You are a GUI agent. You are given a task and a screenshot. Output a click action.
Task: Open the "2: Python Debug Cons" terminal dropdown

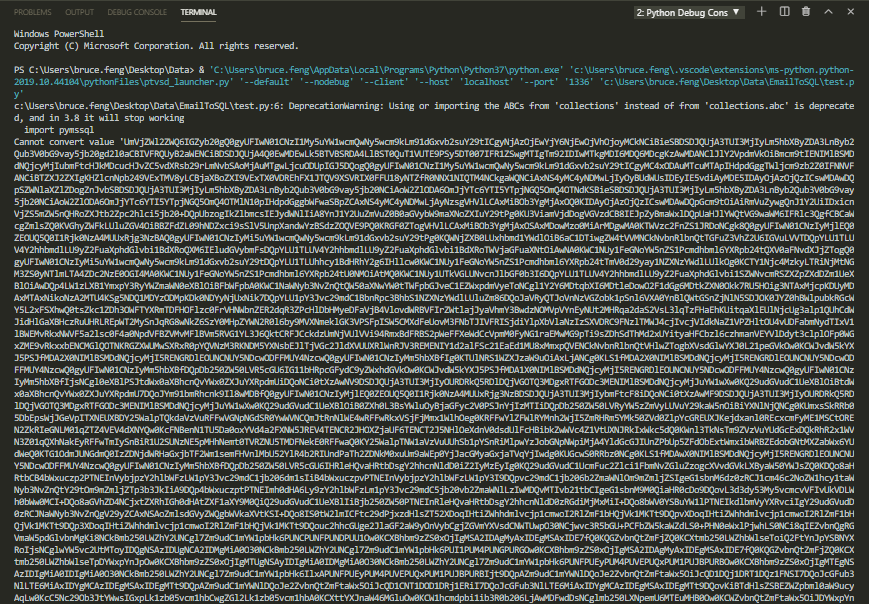click(x=690, y=11)
